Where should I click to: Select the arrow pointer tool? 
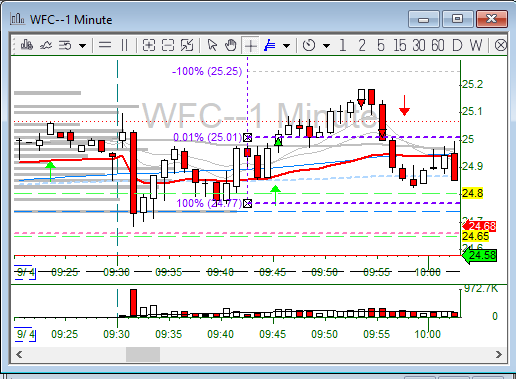[x=212, y=45]
